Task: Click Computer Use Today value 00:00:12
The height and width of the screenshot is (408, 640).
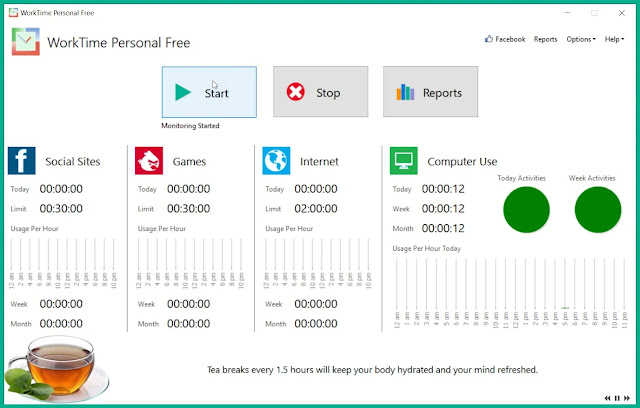Action: (x=443, y=189)
